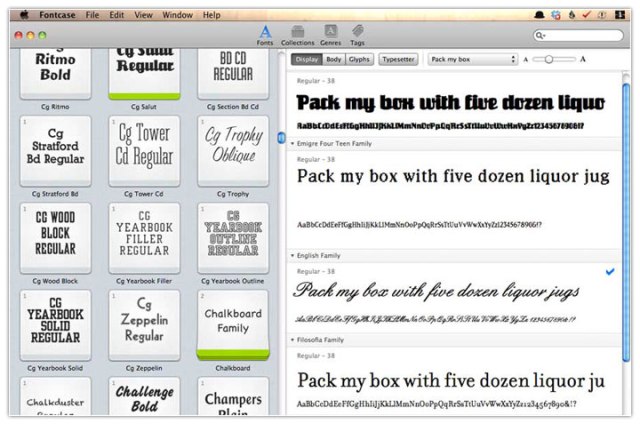Open the Fonts view in toolbar
Screen dimensions: 640x424
click(x=265, y=35)
